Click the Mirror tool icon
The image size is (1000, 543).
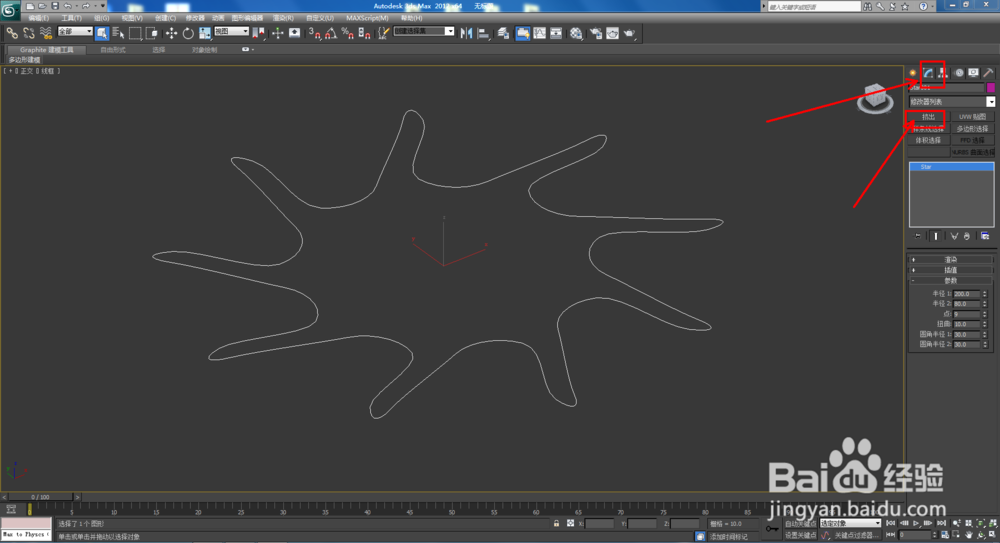466,33
